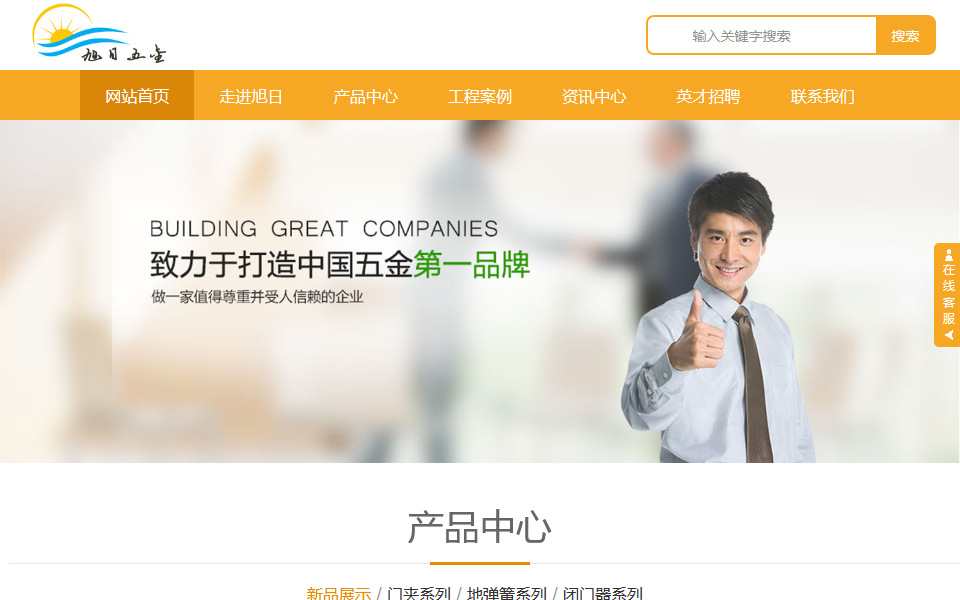
Task: Switch to the 闭门器系列 category tab
Action: click(602, 593)
